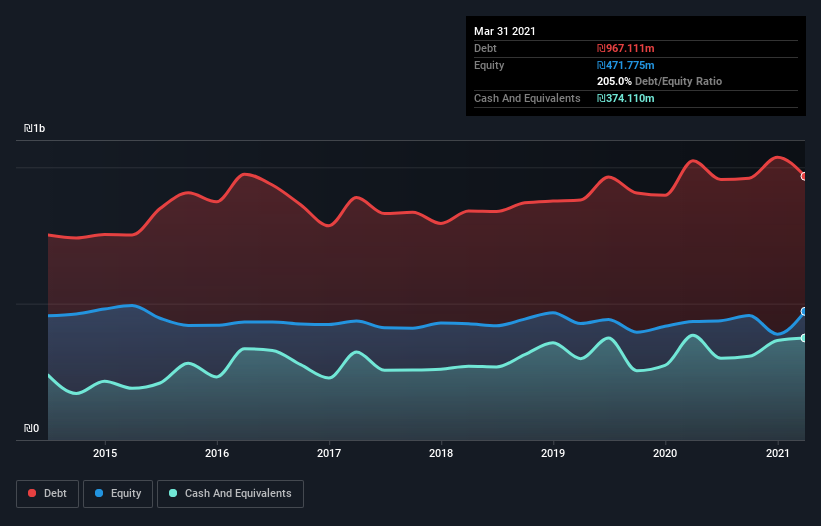Click the Equity row label in tooltip

coord(489,65)
